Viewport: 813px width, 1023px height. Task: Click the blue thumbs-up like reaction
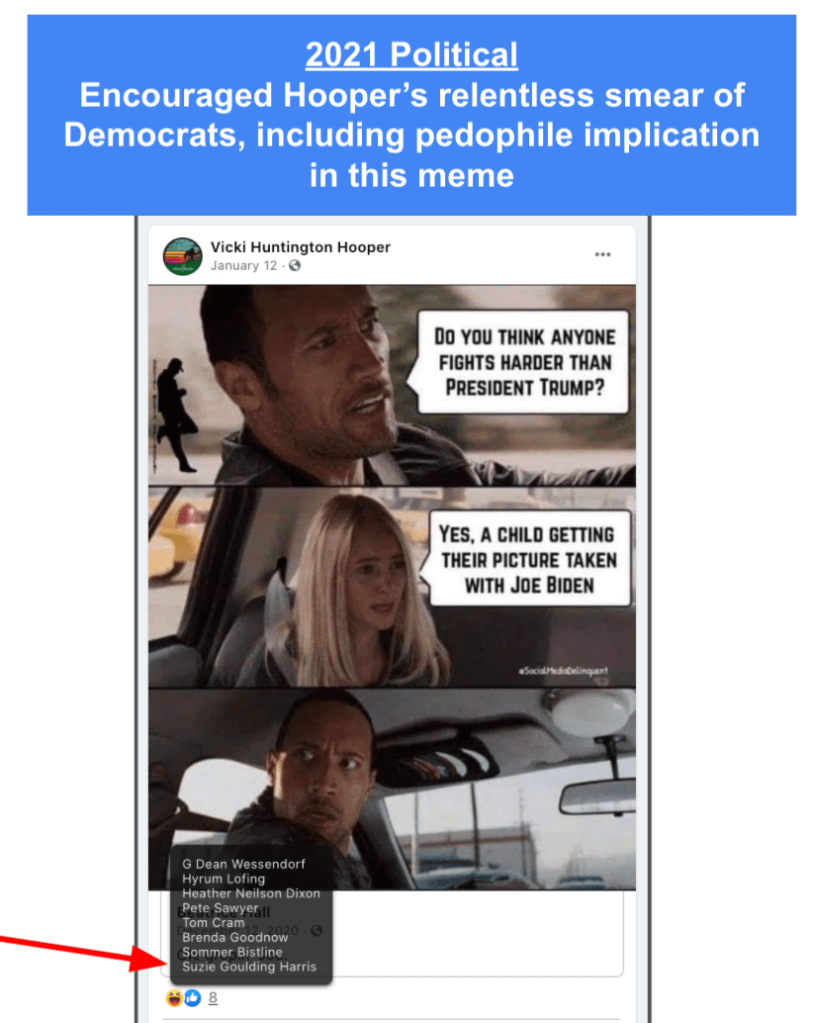coord(192,998)
